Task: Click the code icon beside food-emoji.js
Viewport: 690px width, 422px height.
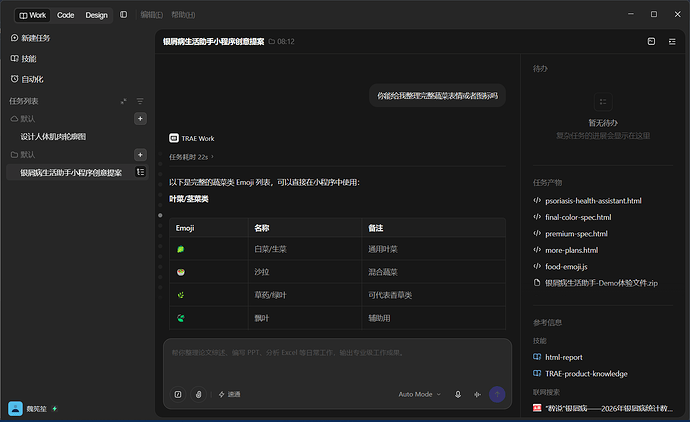Action: click(537, 266)
